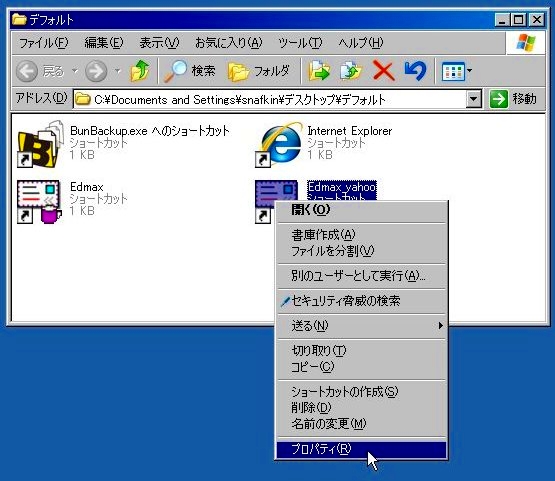
Task: Select the Edmax shortcut icon
Action: click(39, 202)
